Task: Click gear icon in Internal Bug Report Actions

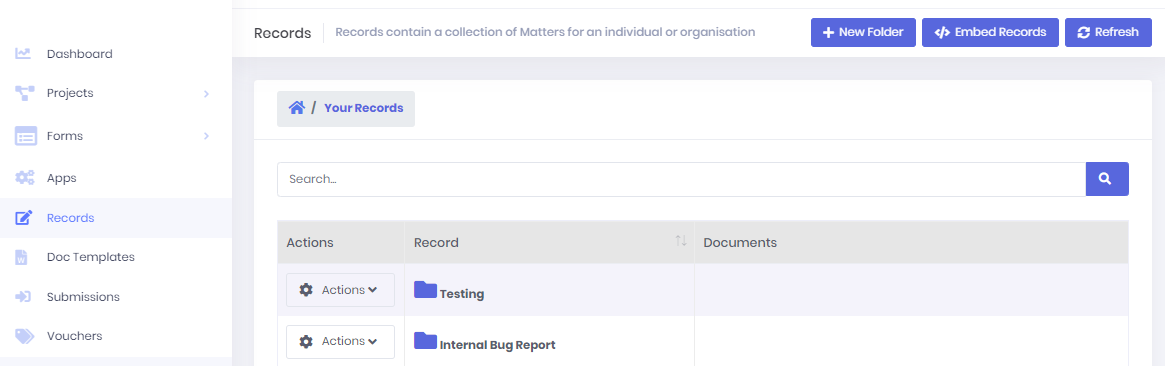Action: click(x=306, y=342)
